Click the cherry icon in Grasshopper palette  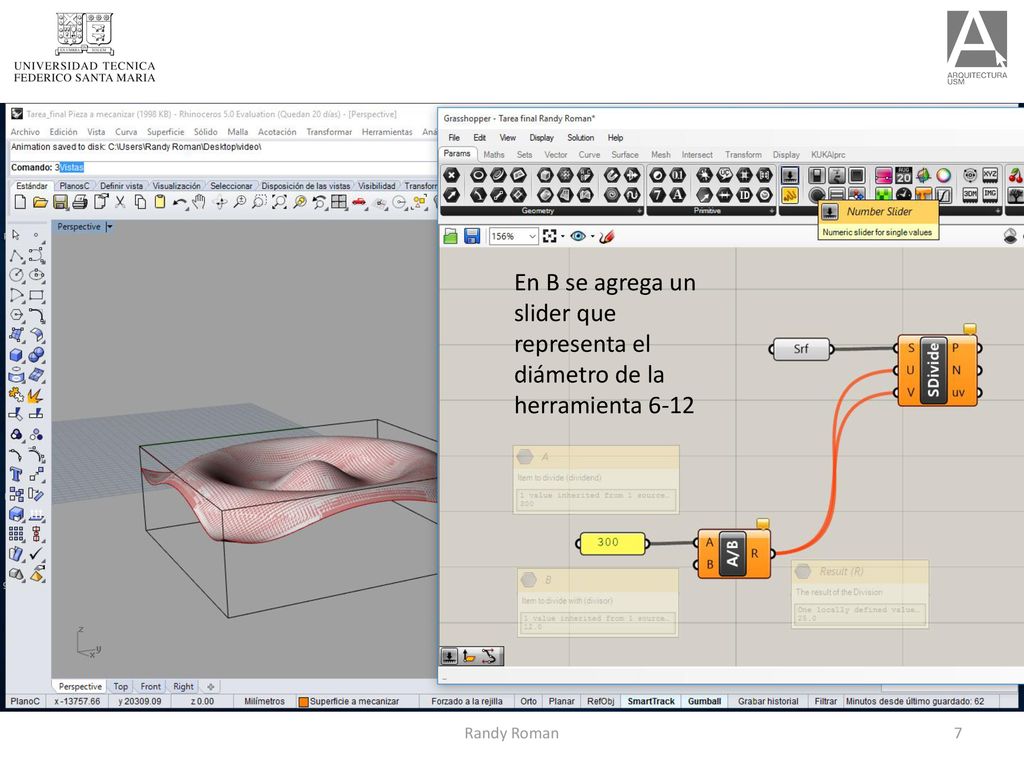click(1015, 175)
